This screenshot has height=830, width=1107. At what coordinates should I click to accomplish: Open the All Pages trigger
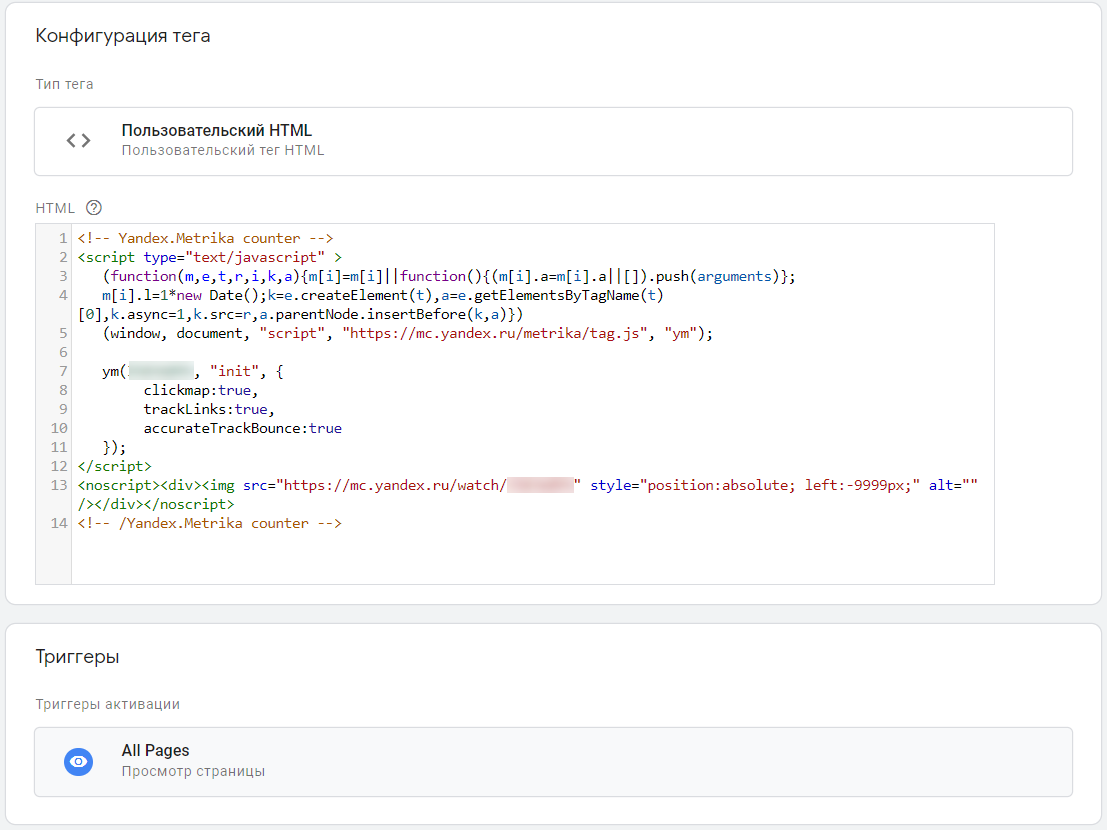[554, 762]
